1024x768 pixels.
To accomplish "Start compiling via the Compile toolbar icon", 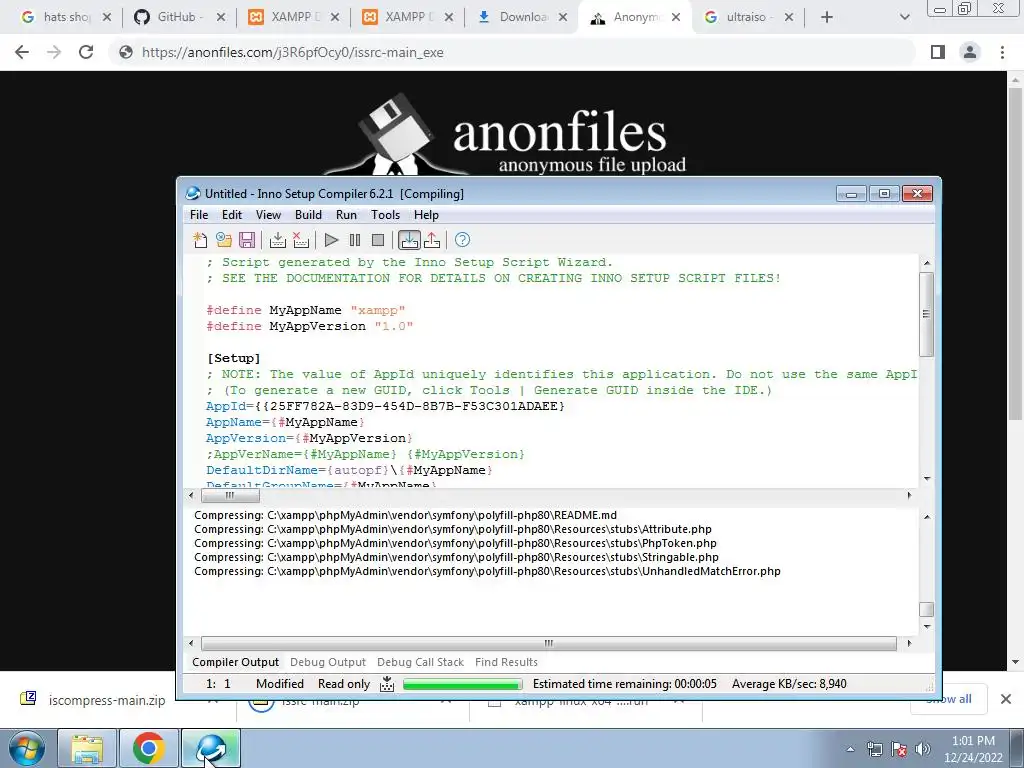I will tap(278, 240).
